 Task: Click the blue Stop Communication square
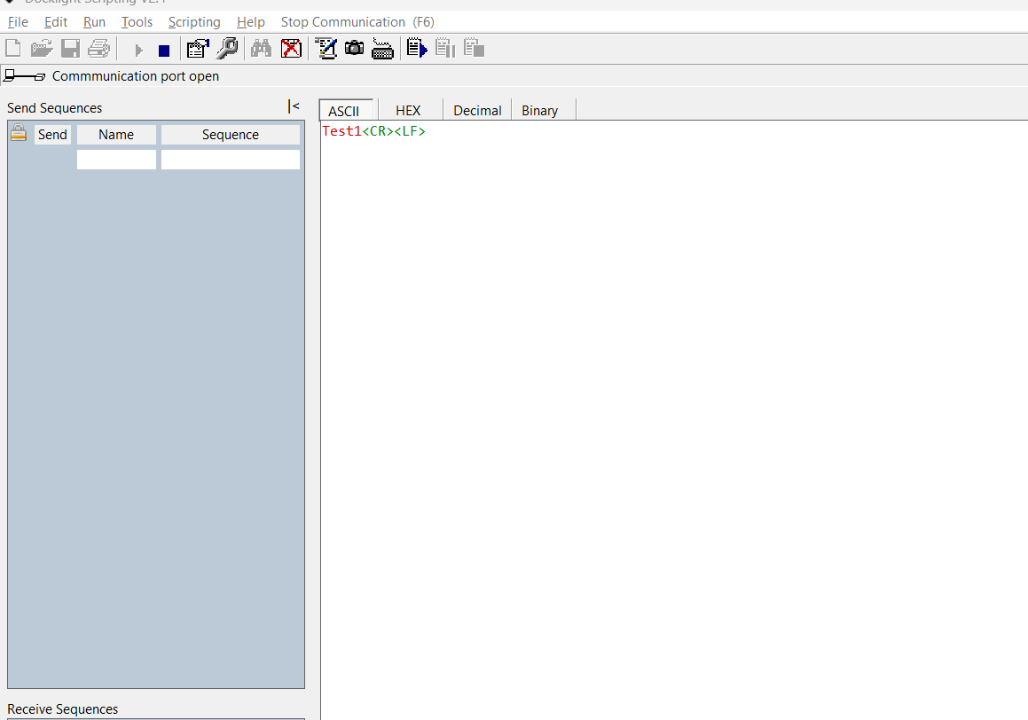click(164, 50)
